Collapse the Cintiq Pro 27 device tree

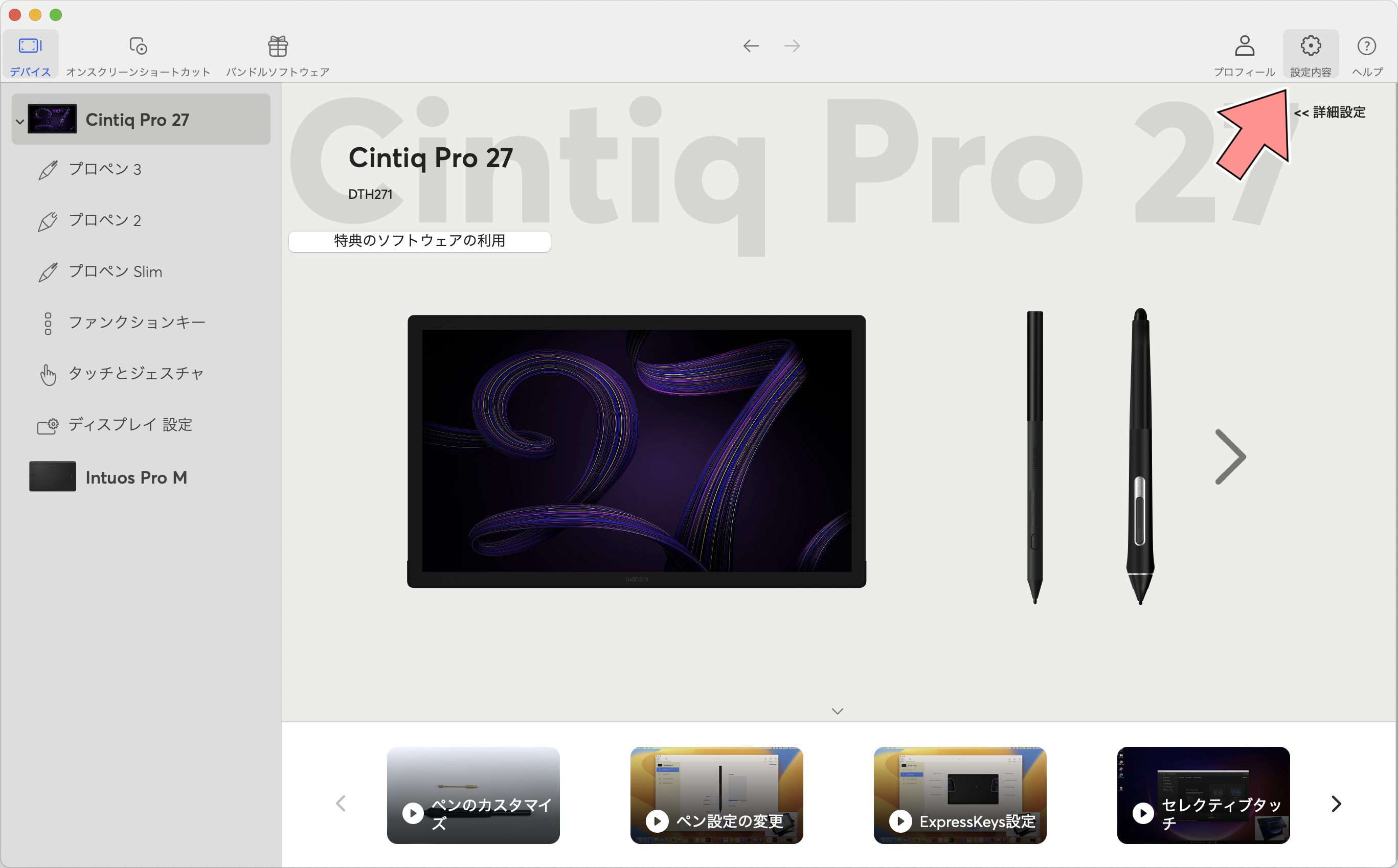[x=20, y=121]
